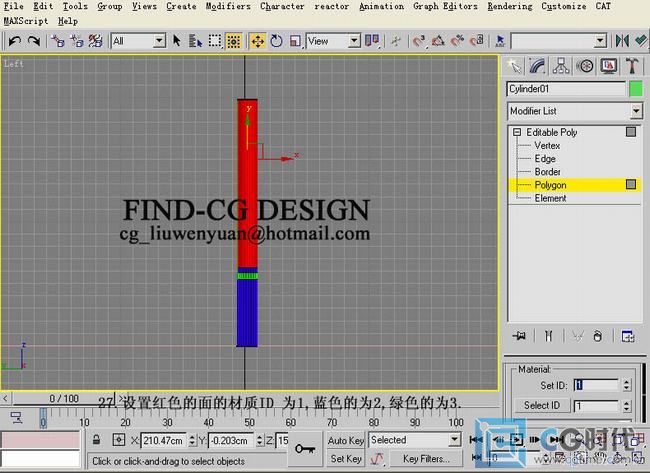Open the Customize menu

click(564, 6)
